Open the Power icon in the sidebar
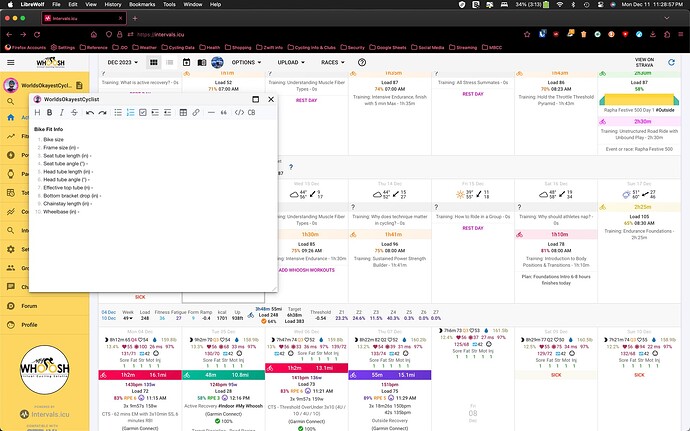Screen dimensions: 690x431 tap(11, 155)
